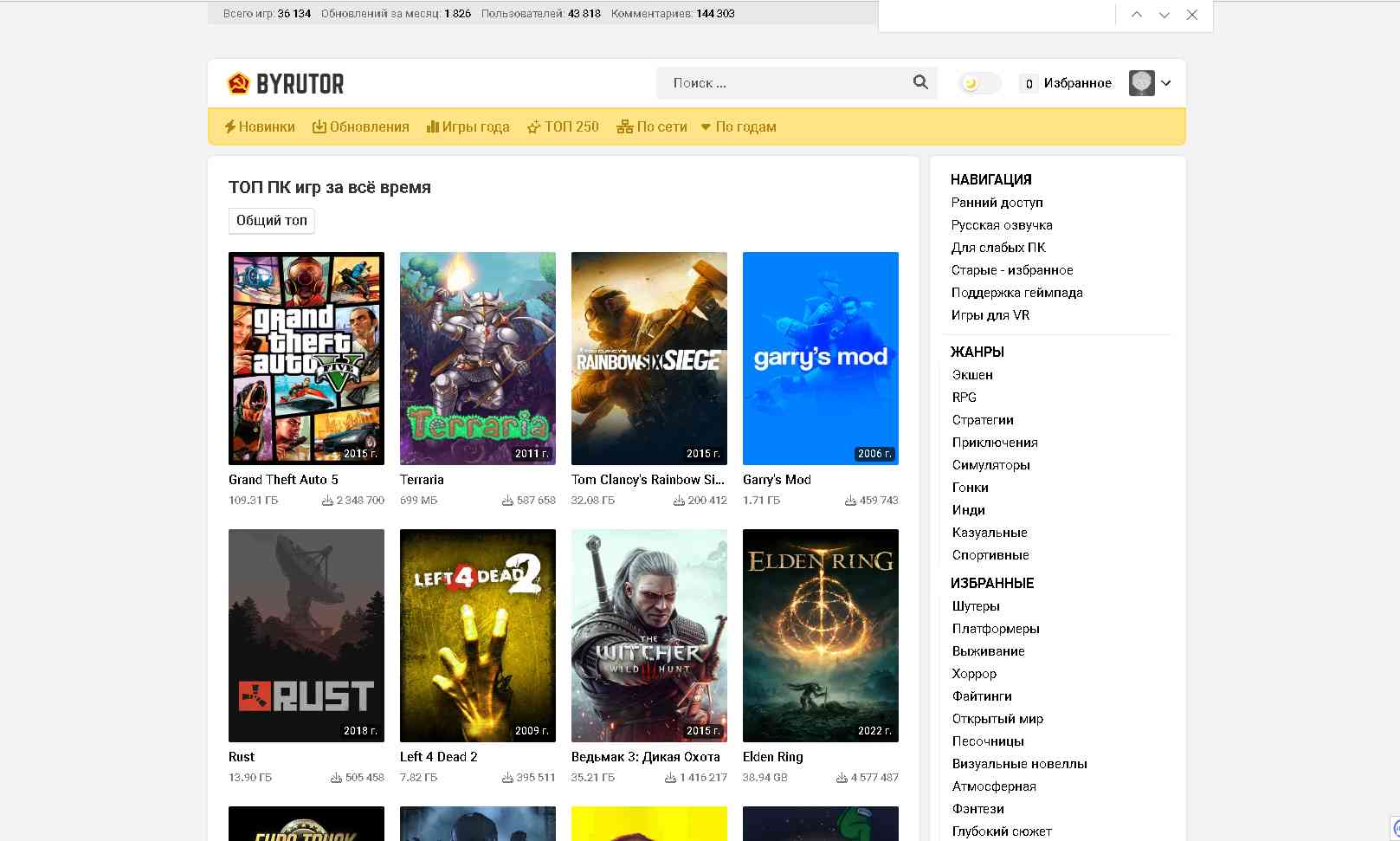This screenshot has width=1400, height=841.
Task: Go to previous find result arrow
Action: point(1137,15)
